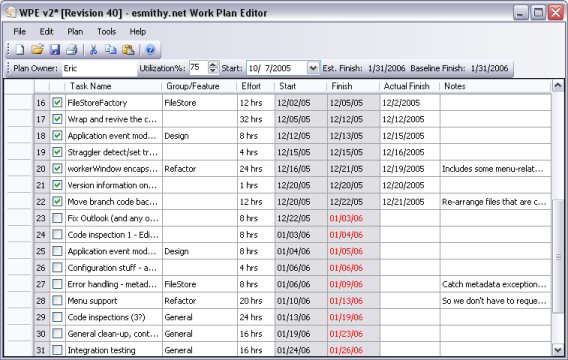
Task: Open the Tools menu
Action: (106, 32)
